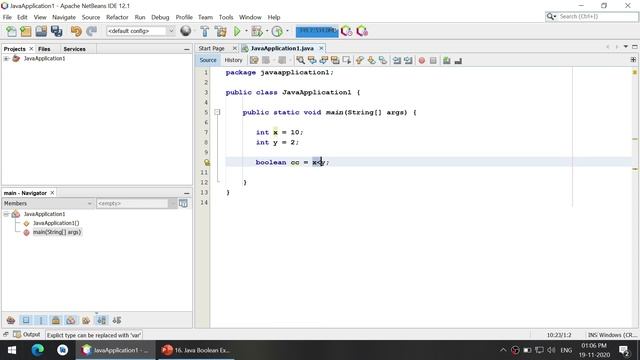The width and height of the screenshot is (640, 360).
Task: Select main(String[] args) in Navigator
Action: click(57, 232)
